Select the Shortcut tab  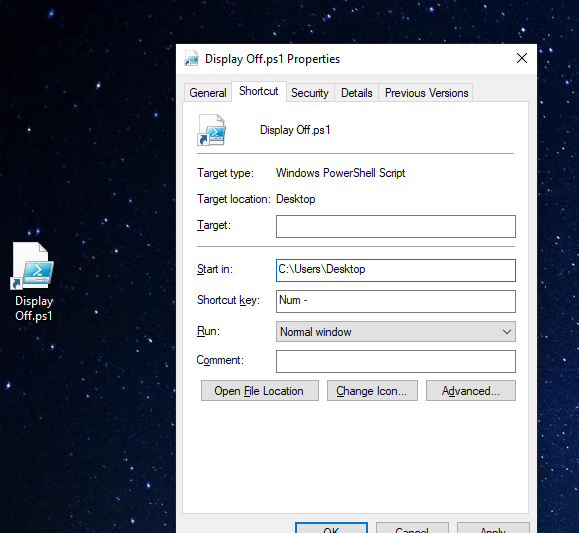click(x=258, y=91)
